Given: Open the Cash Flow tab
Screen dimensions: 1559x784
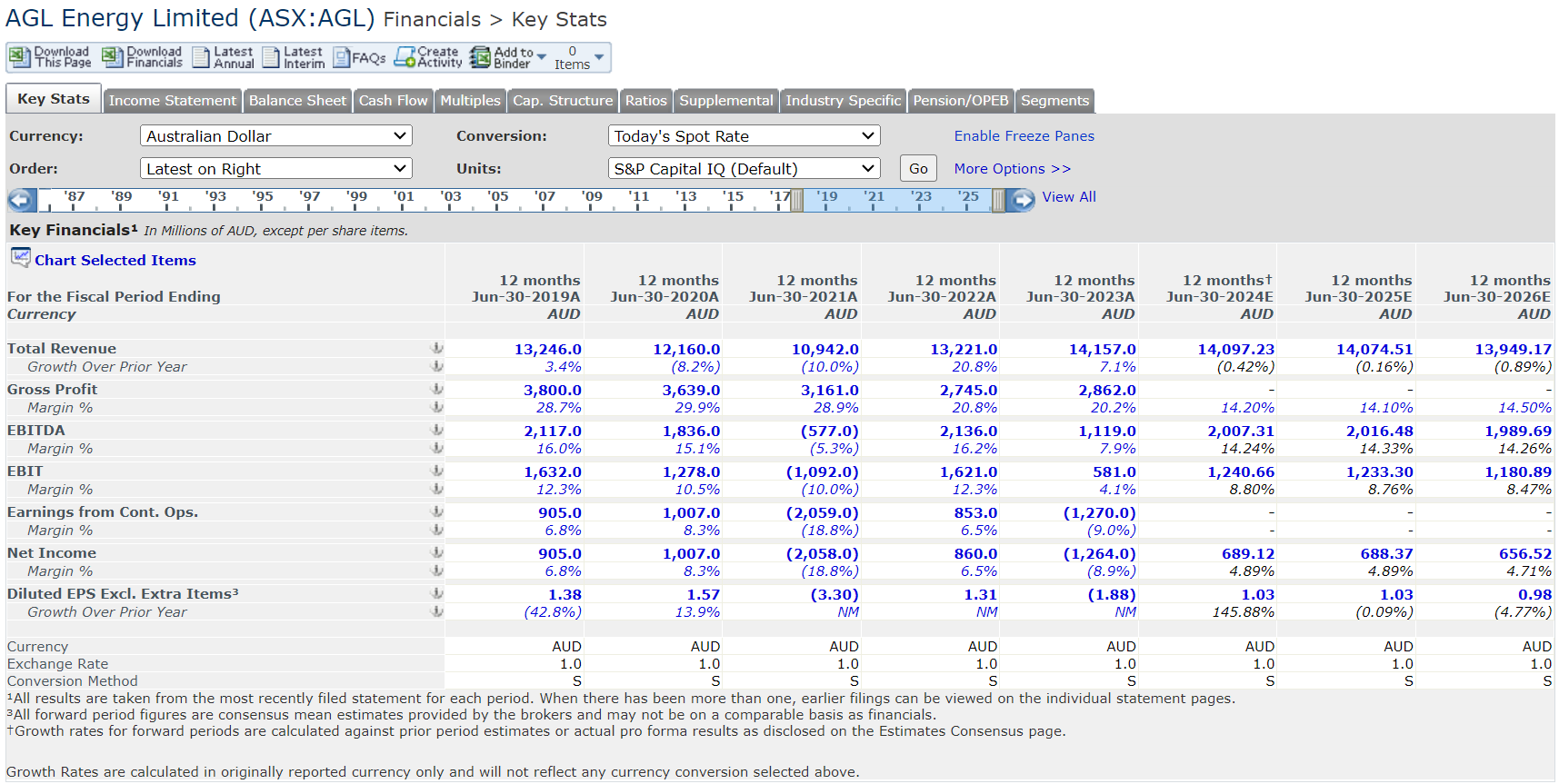Looking at the screenshot, I should pos(393,101).
